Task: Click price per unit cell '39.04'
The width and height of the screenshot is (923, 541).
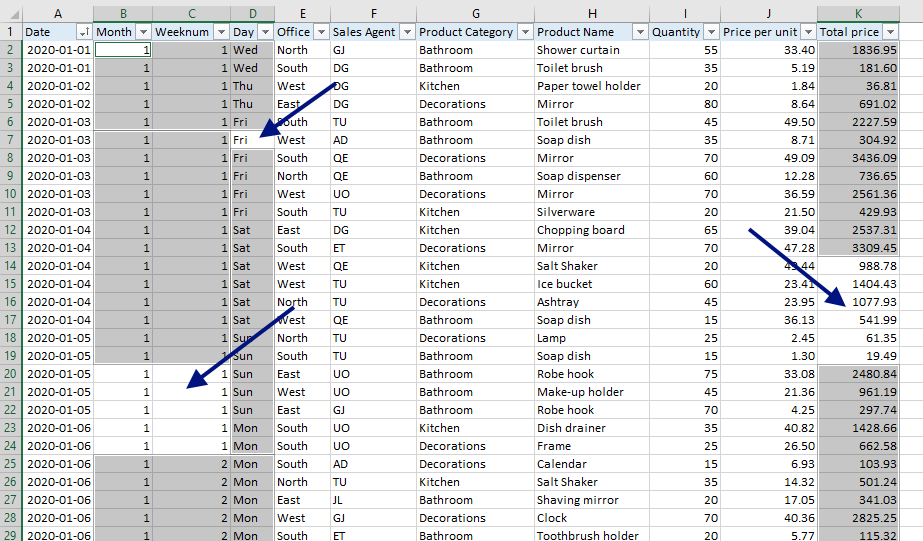Action: (x=769, y=230)
